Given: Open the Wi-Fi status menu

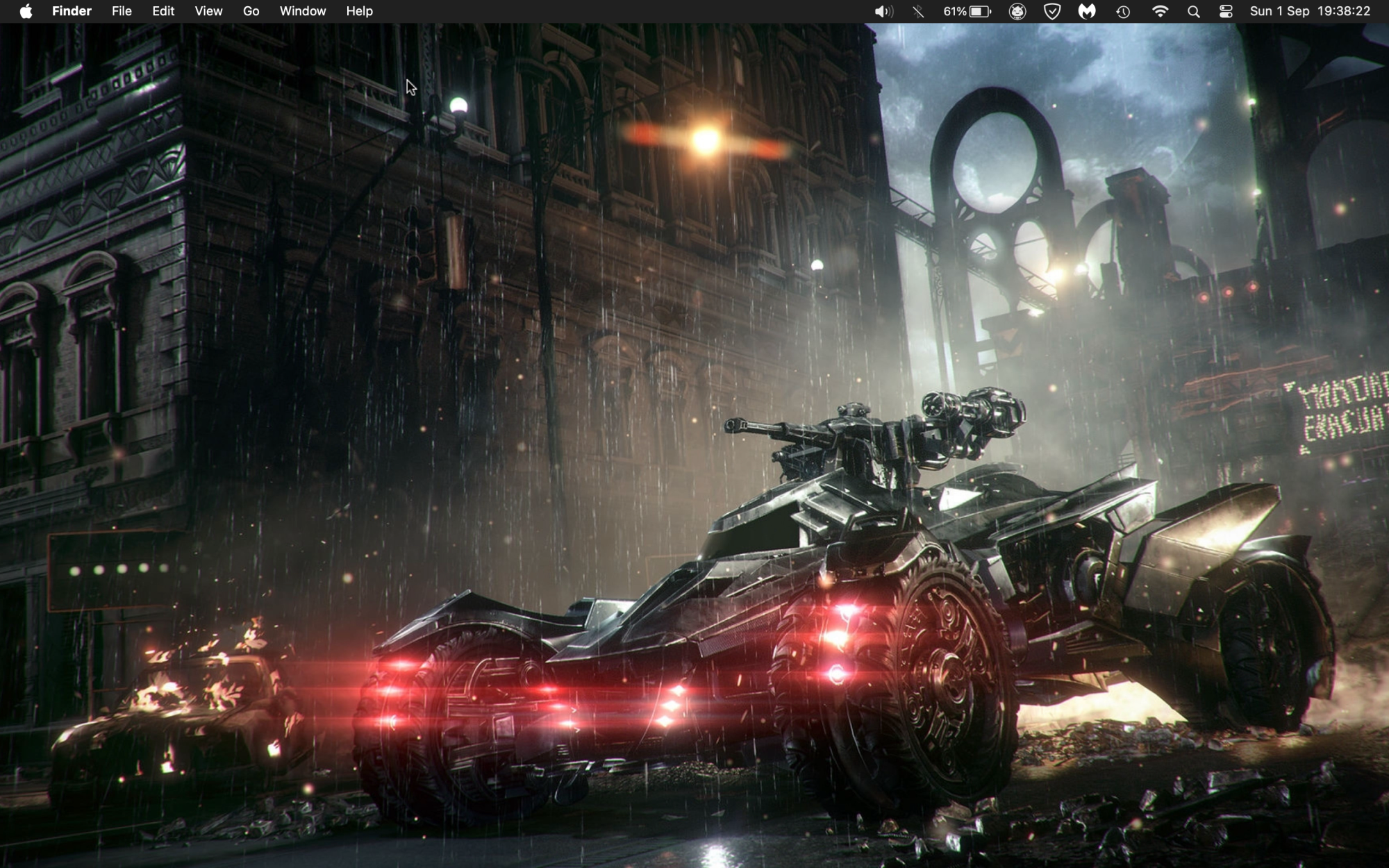Looking at the screenshot, I should (1160, 11).
